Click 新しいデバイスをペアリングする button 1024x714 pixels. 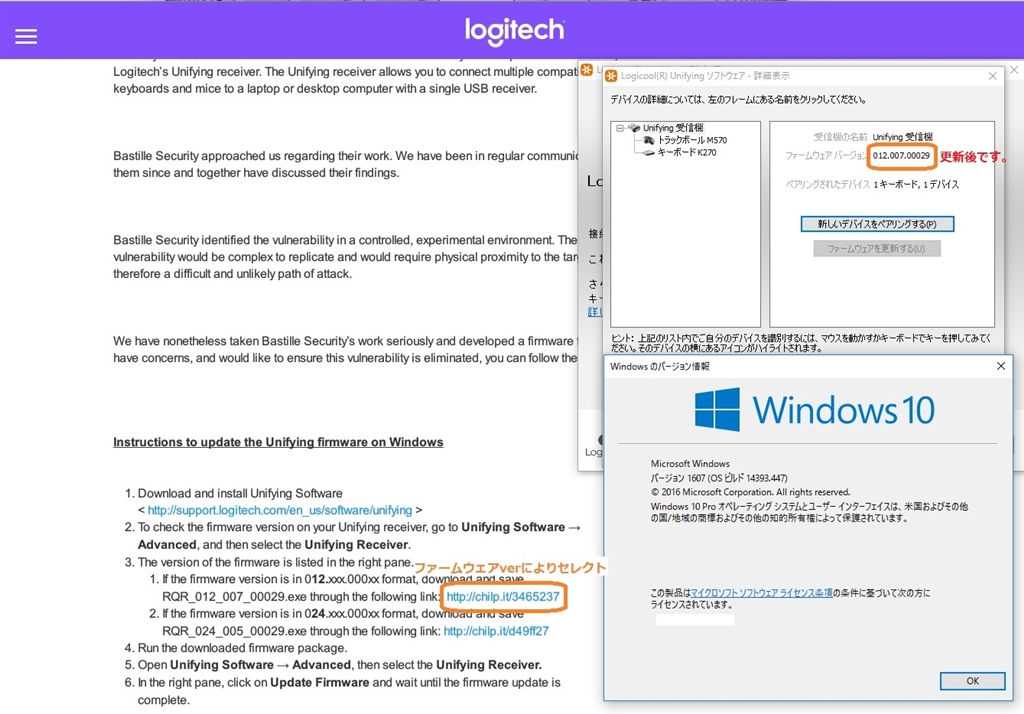coord(877,224)
